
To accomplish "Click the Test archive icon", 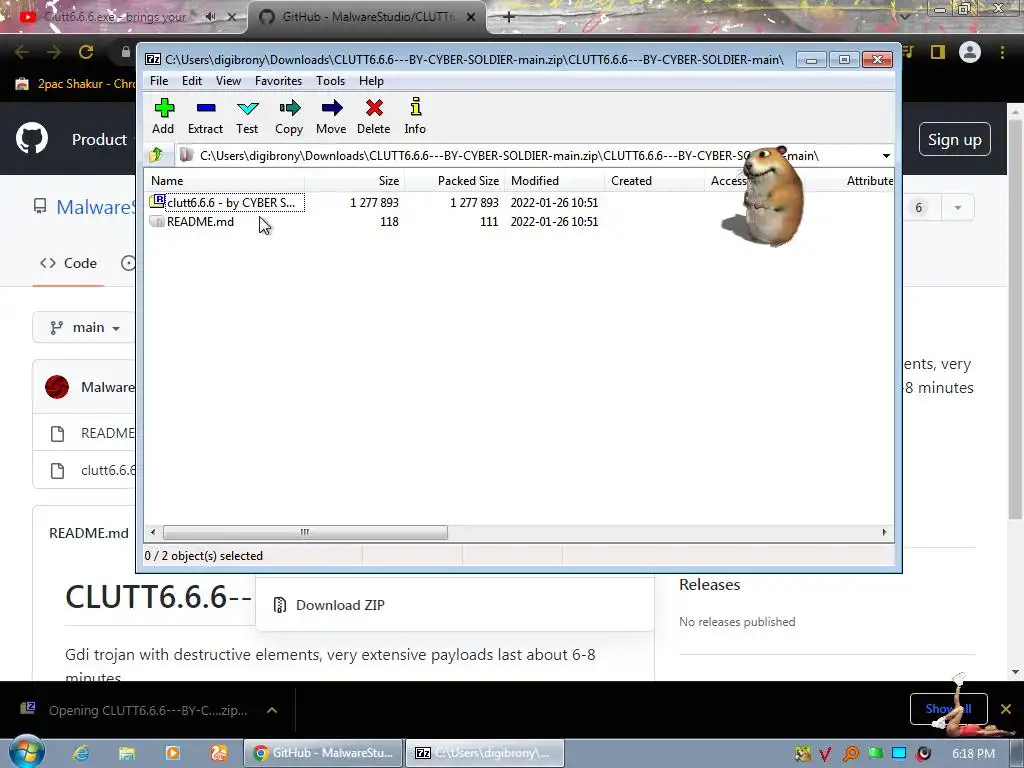I will tap(247, 116).
